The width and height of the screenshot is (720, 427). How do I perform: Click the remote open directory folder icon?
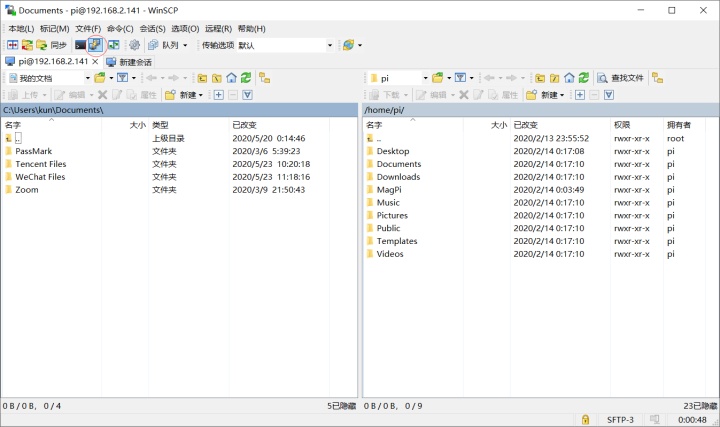[x=438, y=78]
